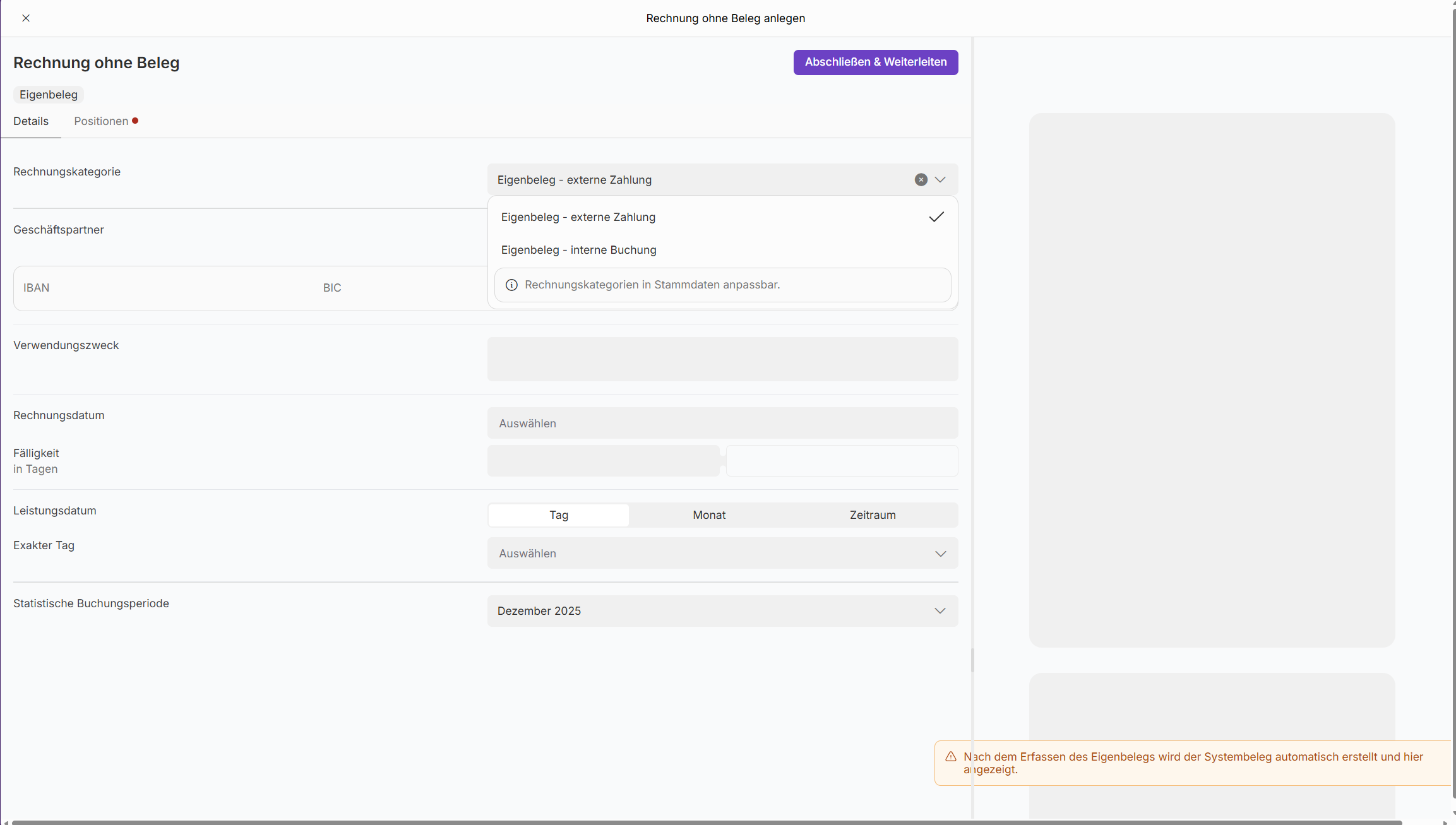
Task: Open the Exakter Tag date dropdown
Action: (722, 554)
